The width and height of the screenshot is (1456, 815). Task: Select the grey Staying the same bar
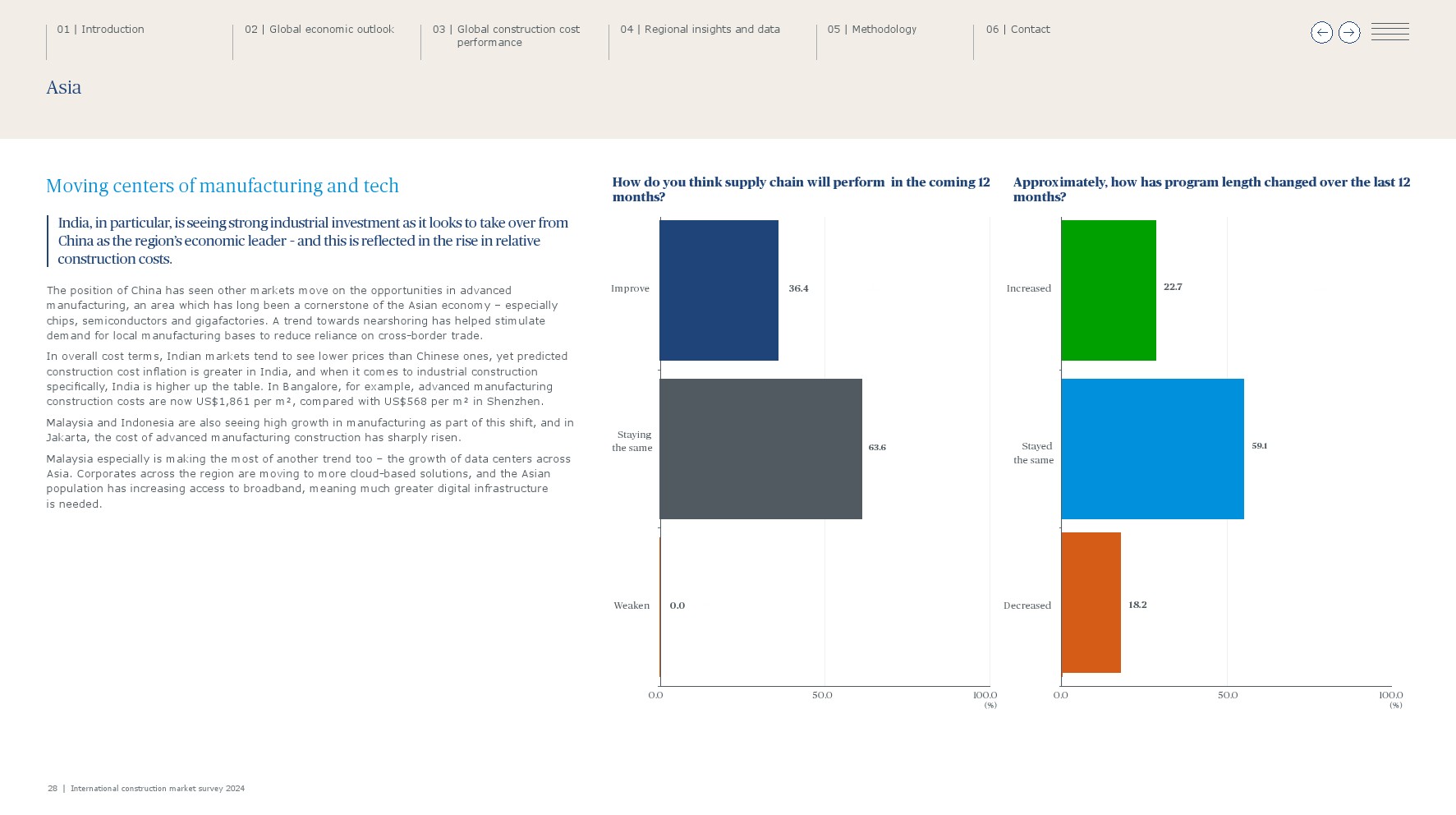pyautogui.click(x=760, y=449)
